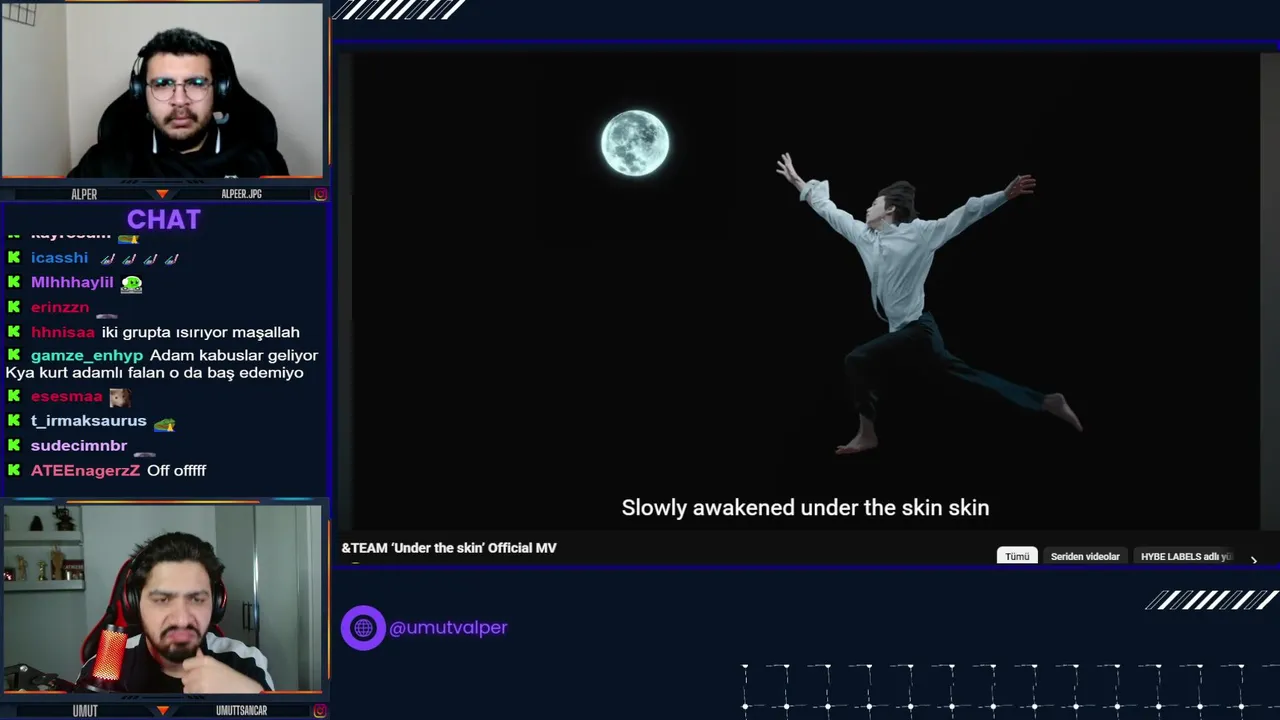1280x720 pixels.
Task: Click the Kick badge beside t_irmaksaurus
Action: [x=14, y=421]
